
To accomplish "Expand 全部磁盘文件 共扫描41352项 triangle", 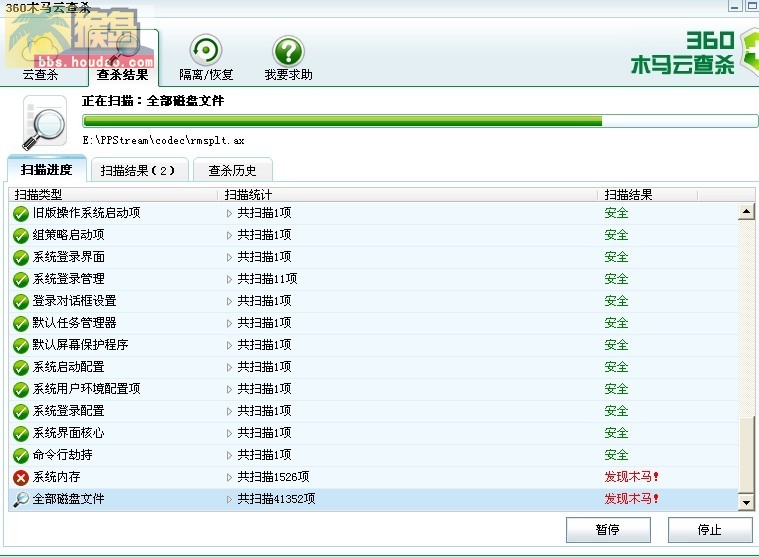I will pyautogui.click(x=229, y=499).
